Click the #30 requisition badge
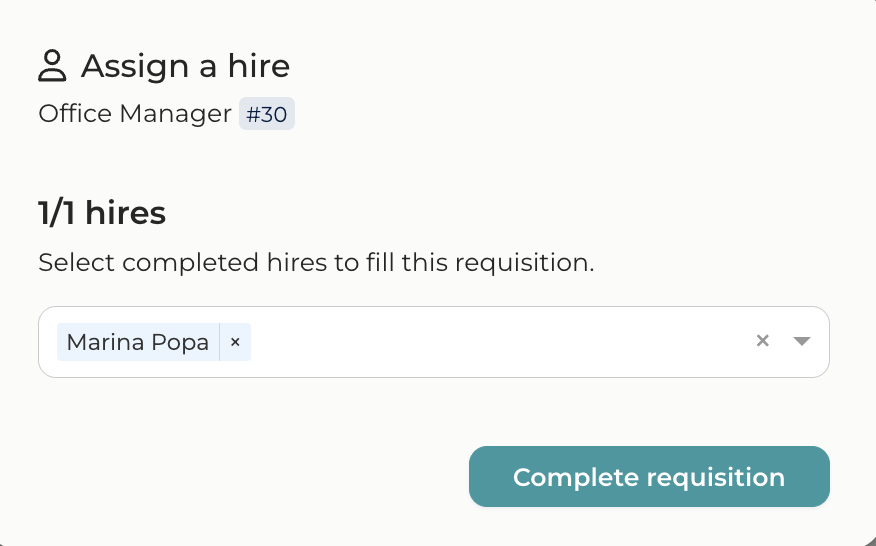Screen dimensions: 876x546 [266, 115]
